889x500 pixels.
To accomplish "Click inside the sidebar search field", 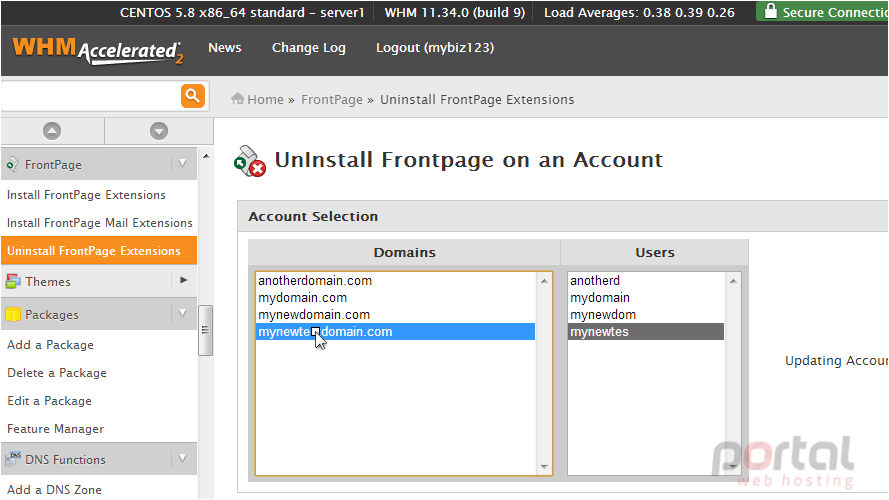I will 91,96.
